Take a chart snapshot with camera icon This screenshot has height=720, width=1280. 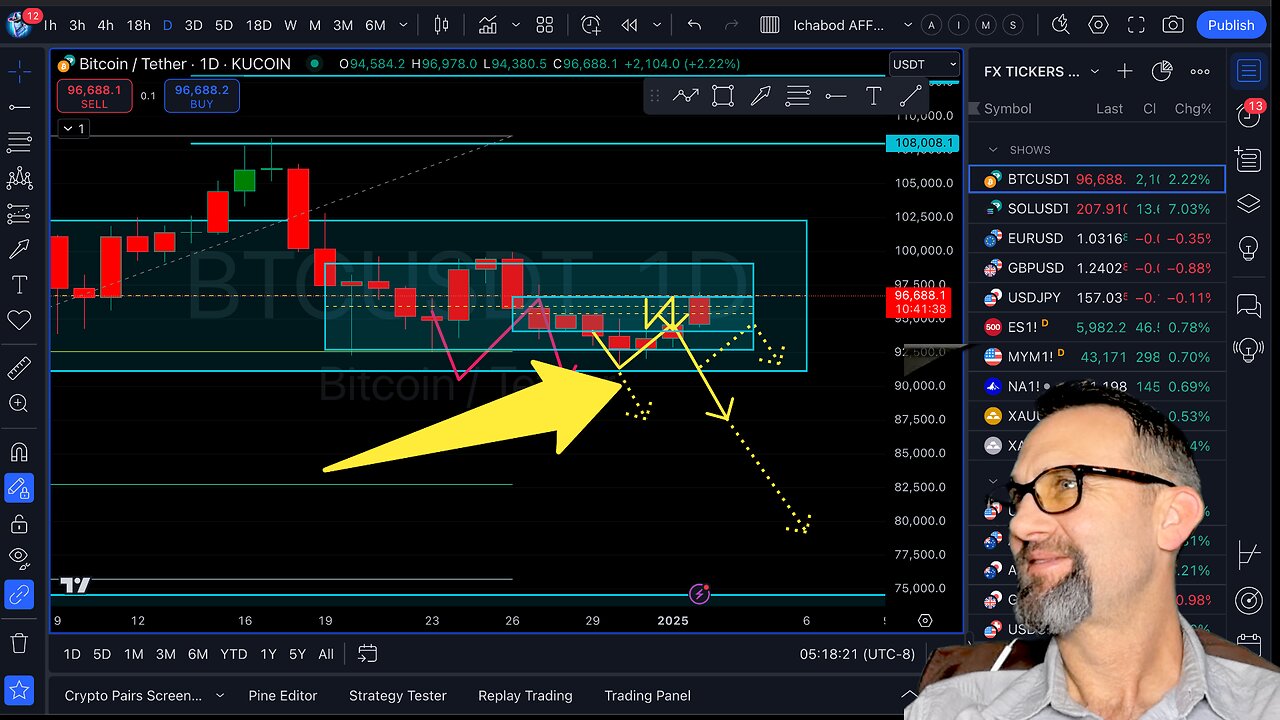click(1173, 25)
